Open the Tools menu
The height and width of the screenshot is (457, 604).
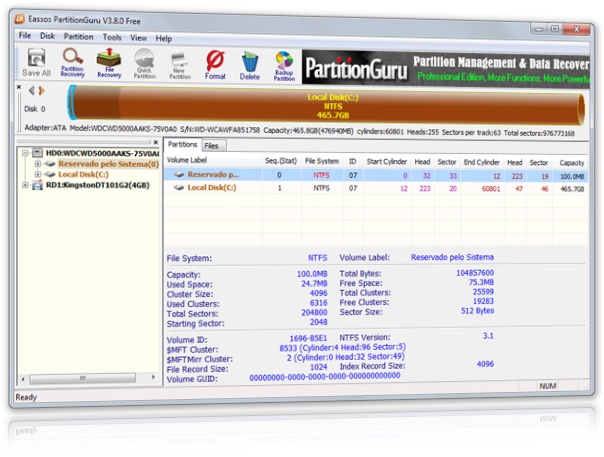pos(112,37)
